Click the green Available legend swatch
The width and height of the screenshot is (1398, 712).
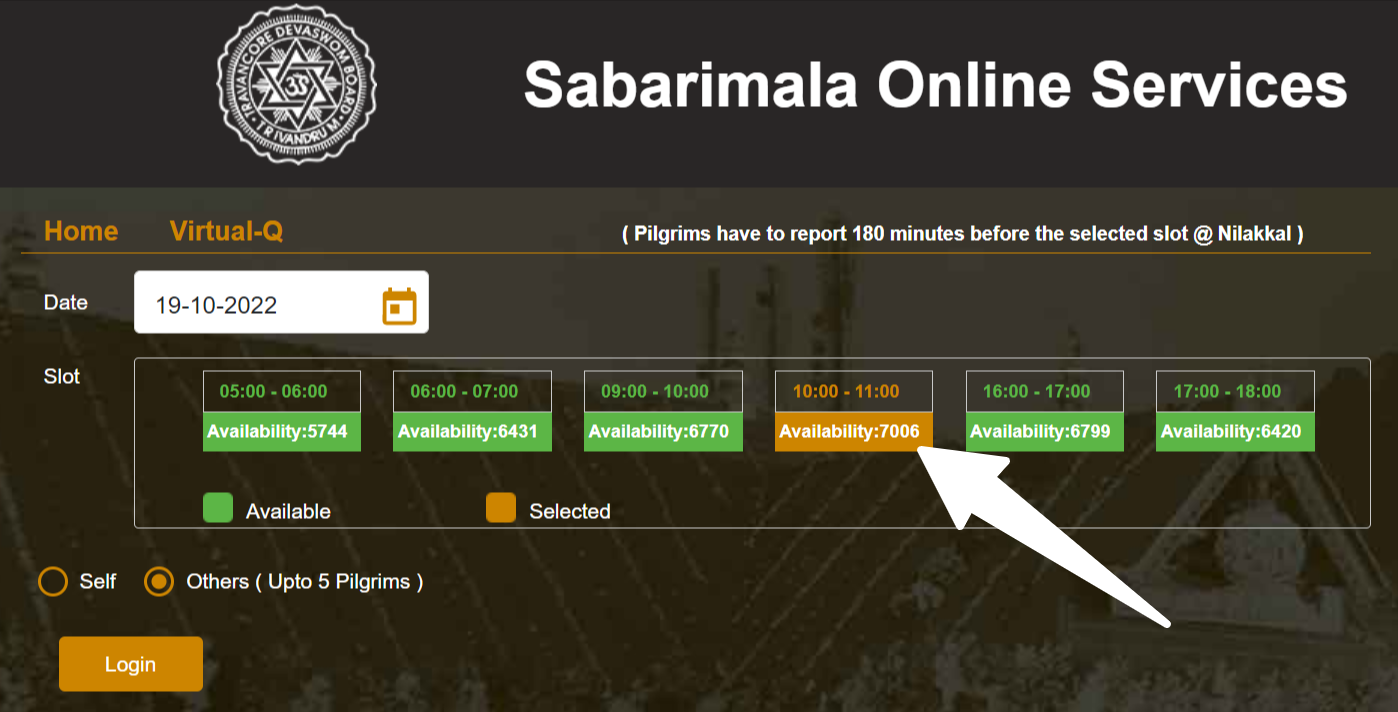[218, 508]
